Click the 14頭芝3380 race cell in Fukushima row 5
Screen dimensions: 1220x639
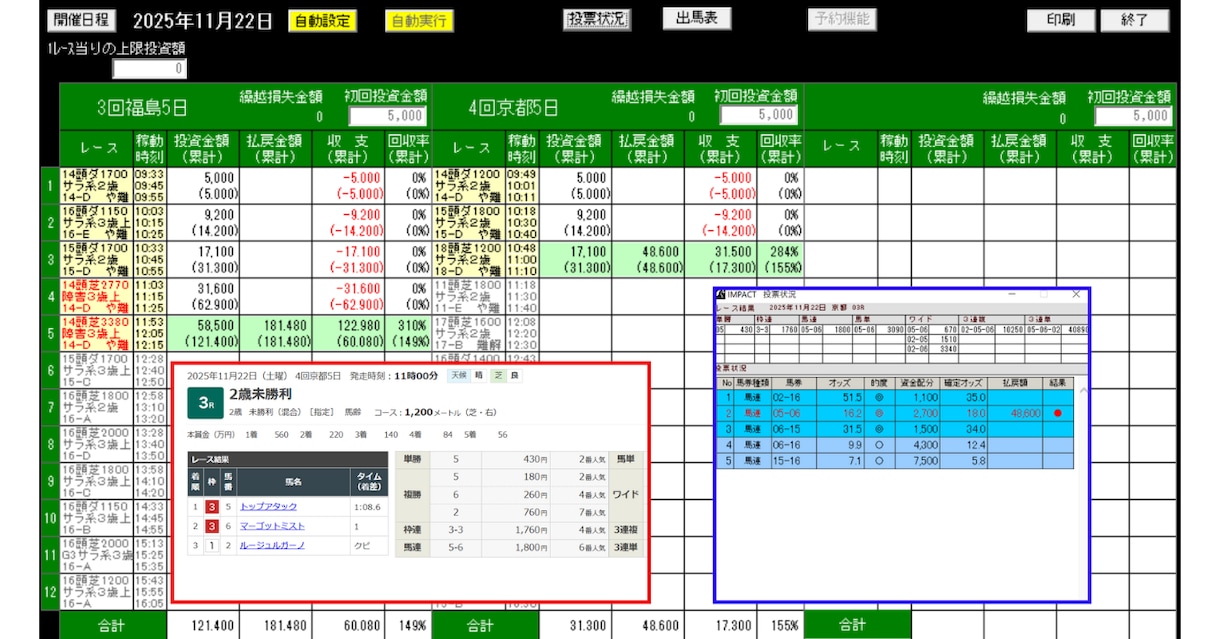tap(95, 332)
